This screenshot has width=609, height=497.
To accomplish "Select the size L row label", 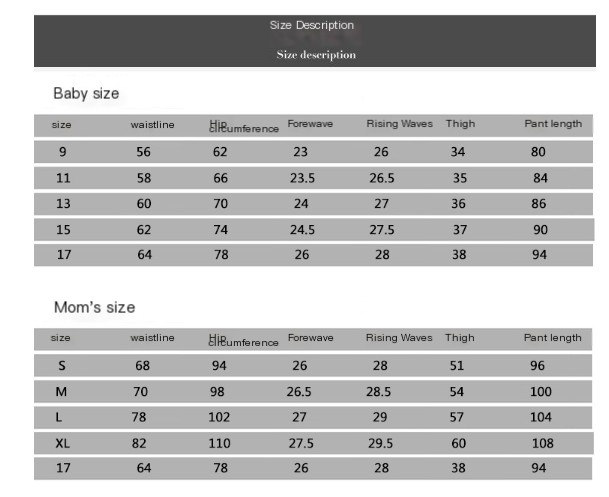I will [62, 417].
